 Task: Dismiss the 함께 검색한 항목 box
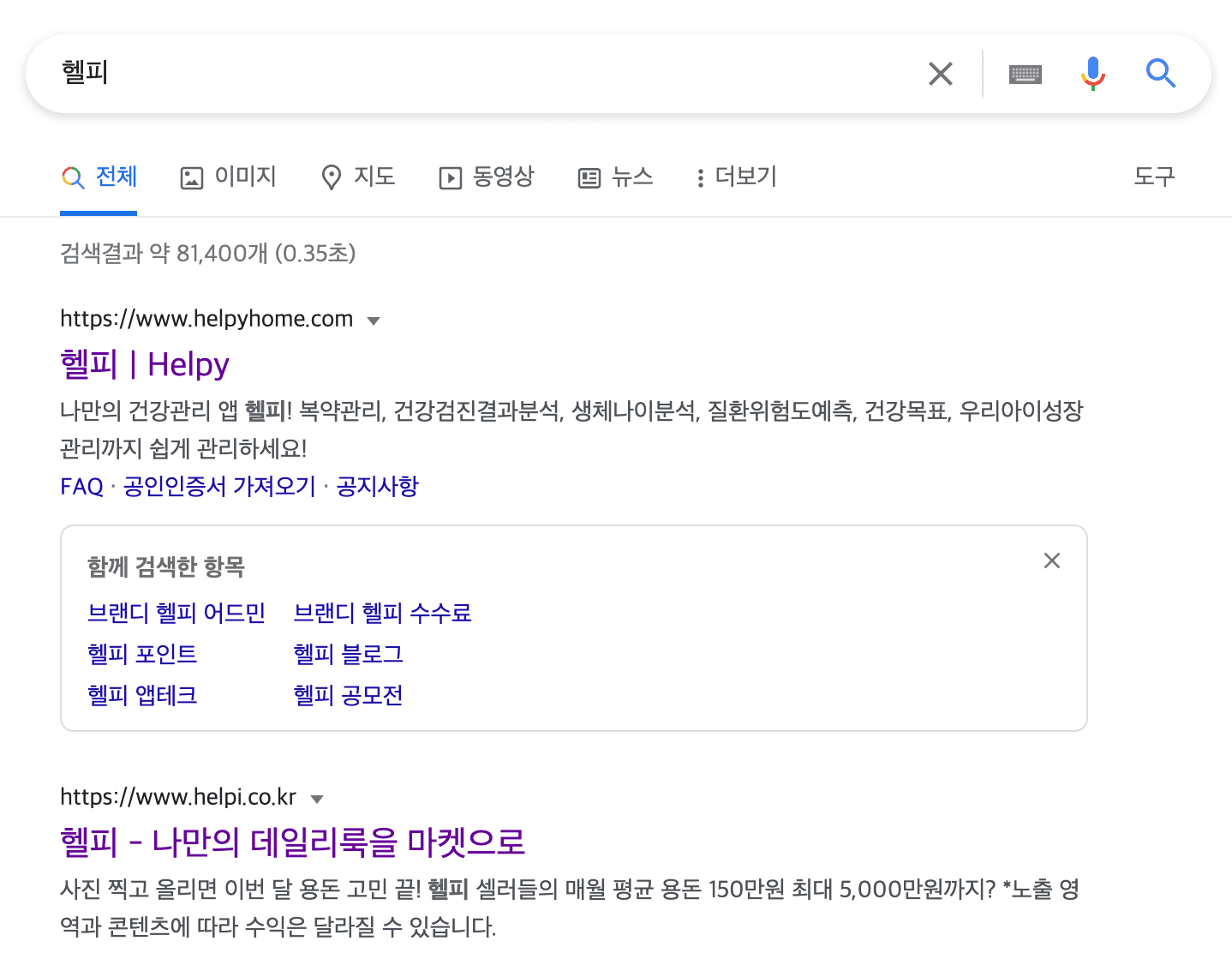[1052, 560]
